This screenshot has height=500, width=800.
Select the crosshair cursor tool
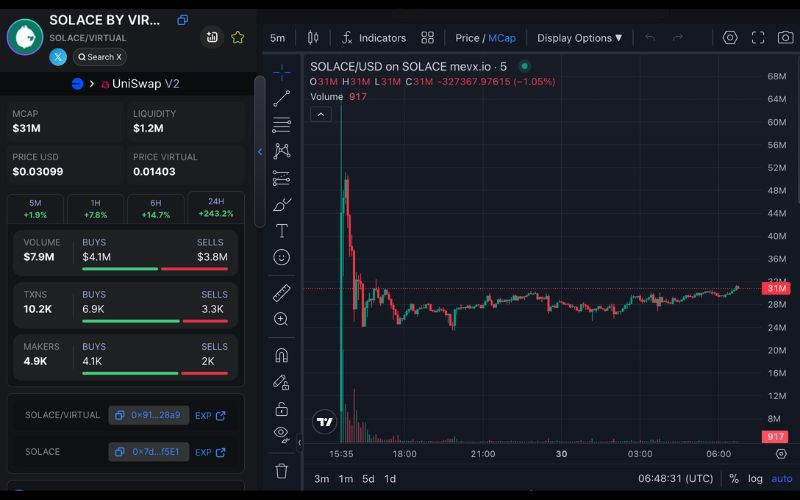tap(282, 73)
